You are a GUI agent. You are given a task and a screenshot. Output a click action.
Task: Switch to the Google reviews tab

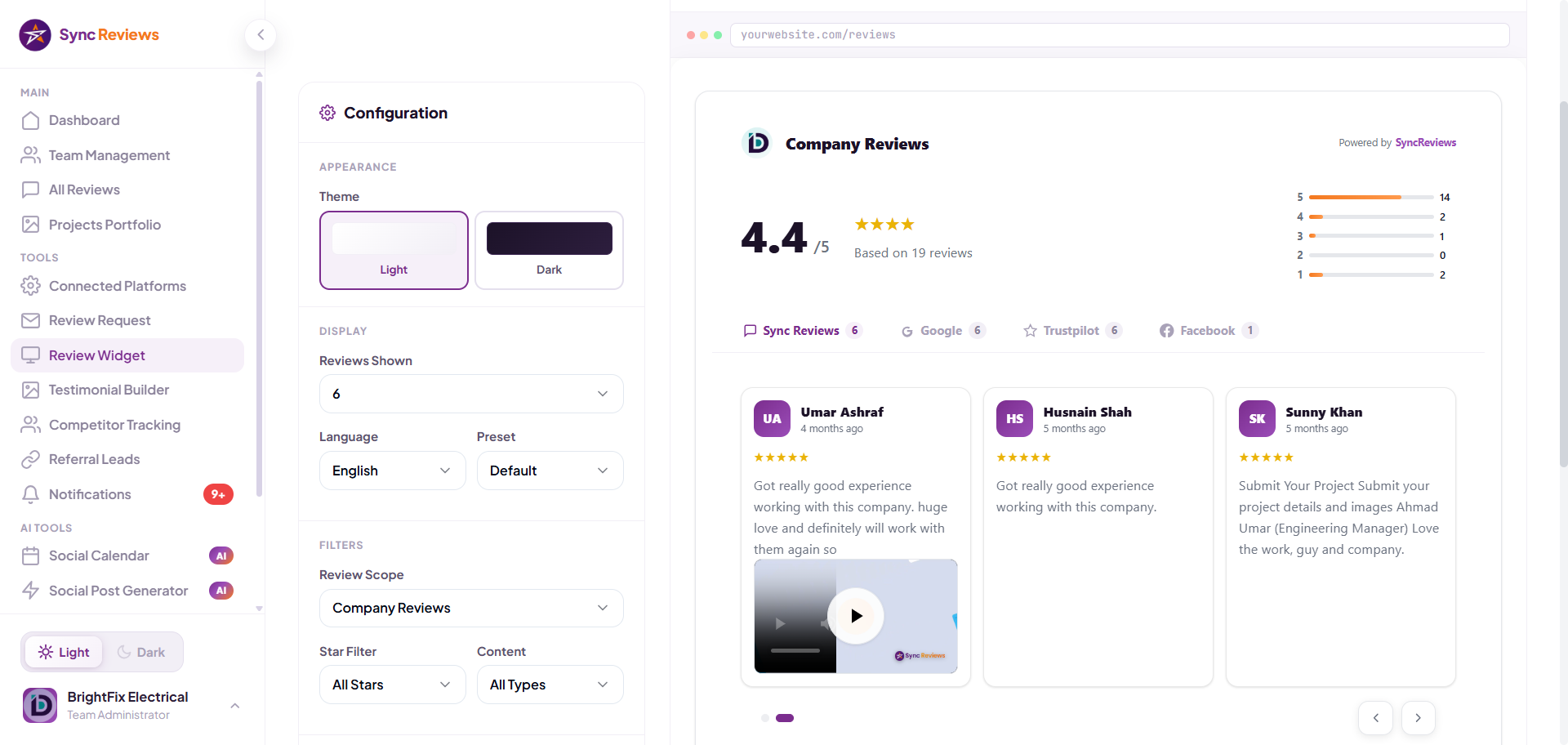pos(943,331)
